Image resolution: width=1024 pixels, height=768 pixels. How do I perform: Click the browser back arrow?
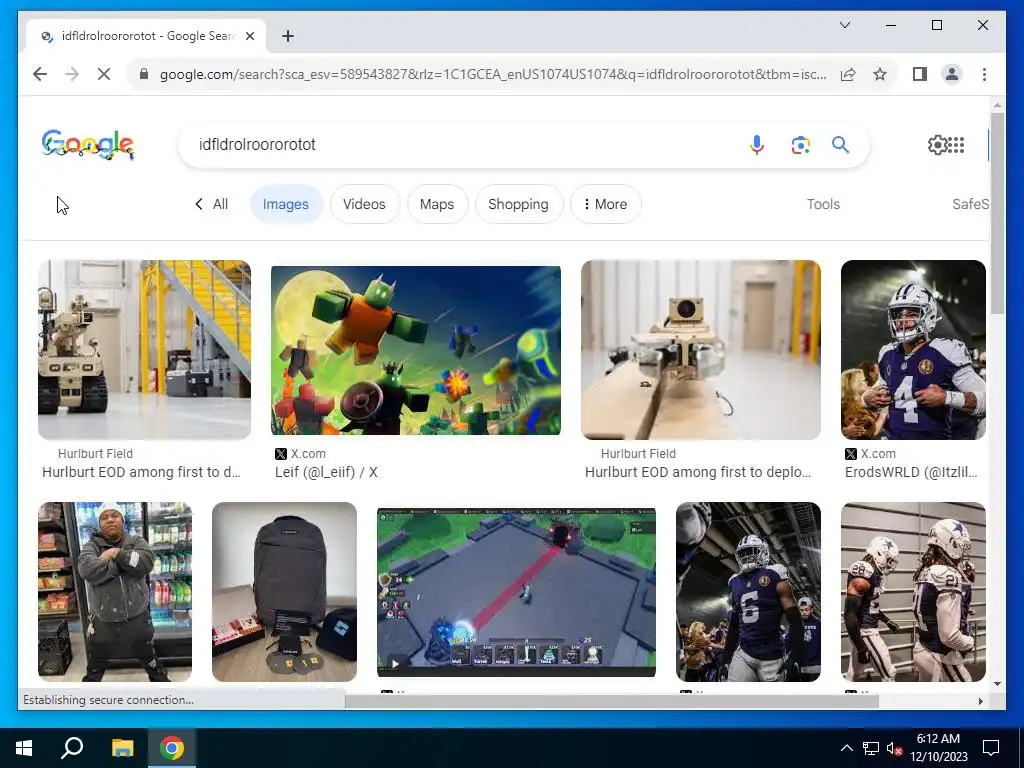pos(40,74)
